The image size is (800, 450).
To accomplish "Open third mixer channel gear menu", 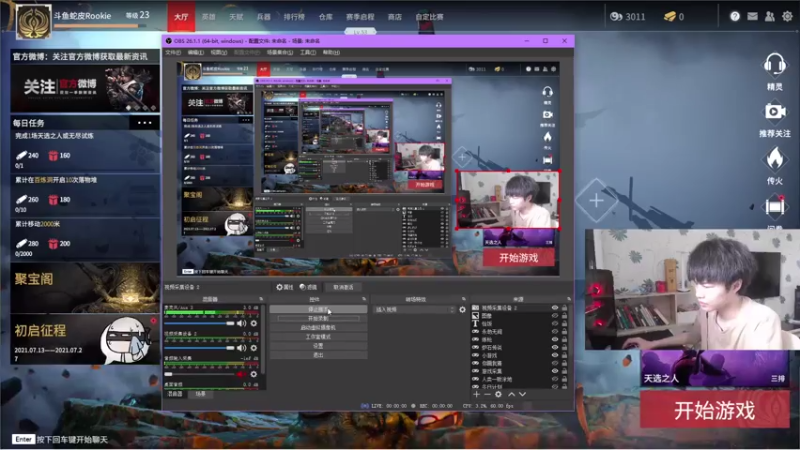I will pos(254,374).
